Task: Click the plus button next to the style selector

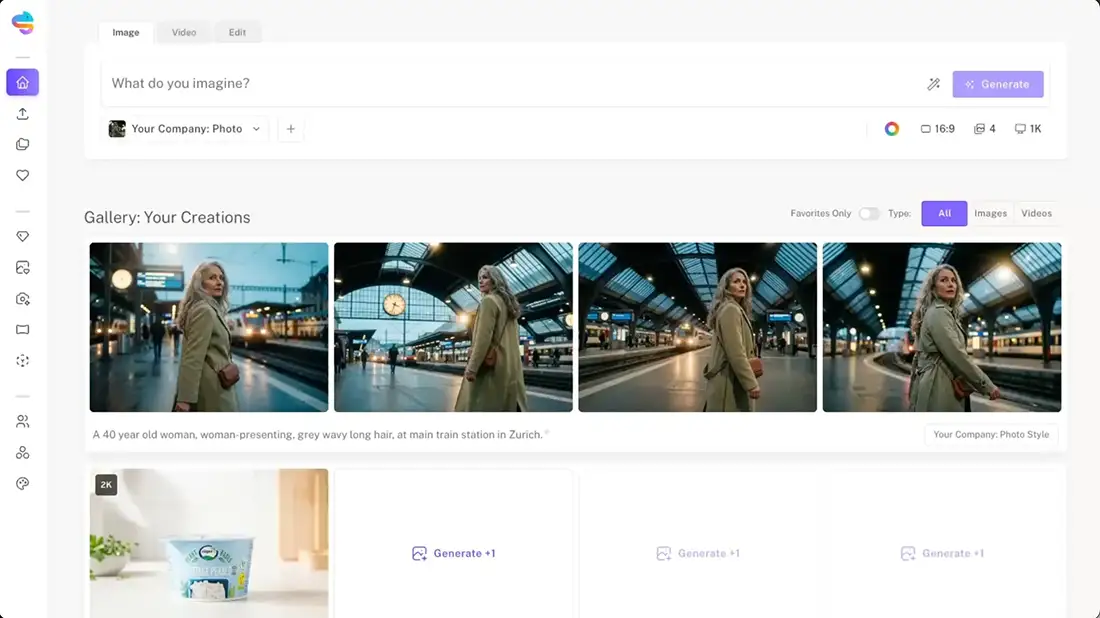Action: tap(290, 129)
